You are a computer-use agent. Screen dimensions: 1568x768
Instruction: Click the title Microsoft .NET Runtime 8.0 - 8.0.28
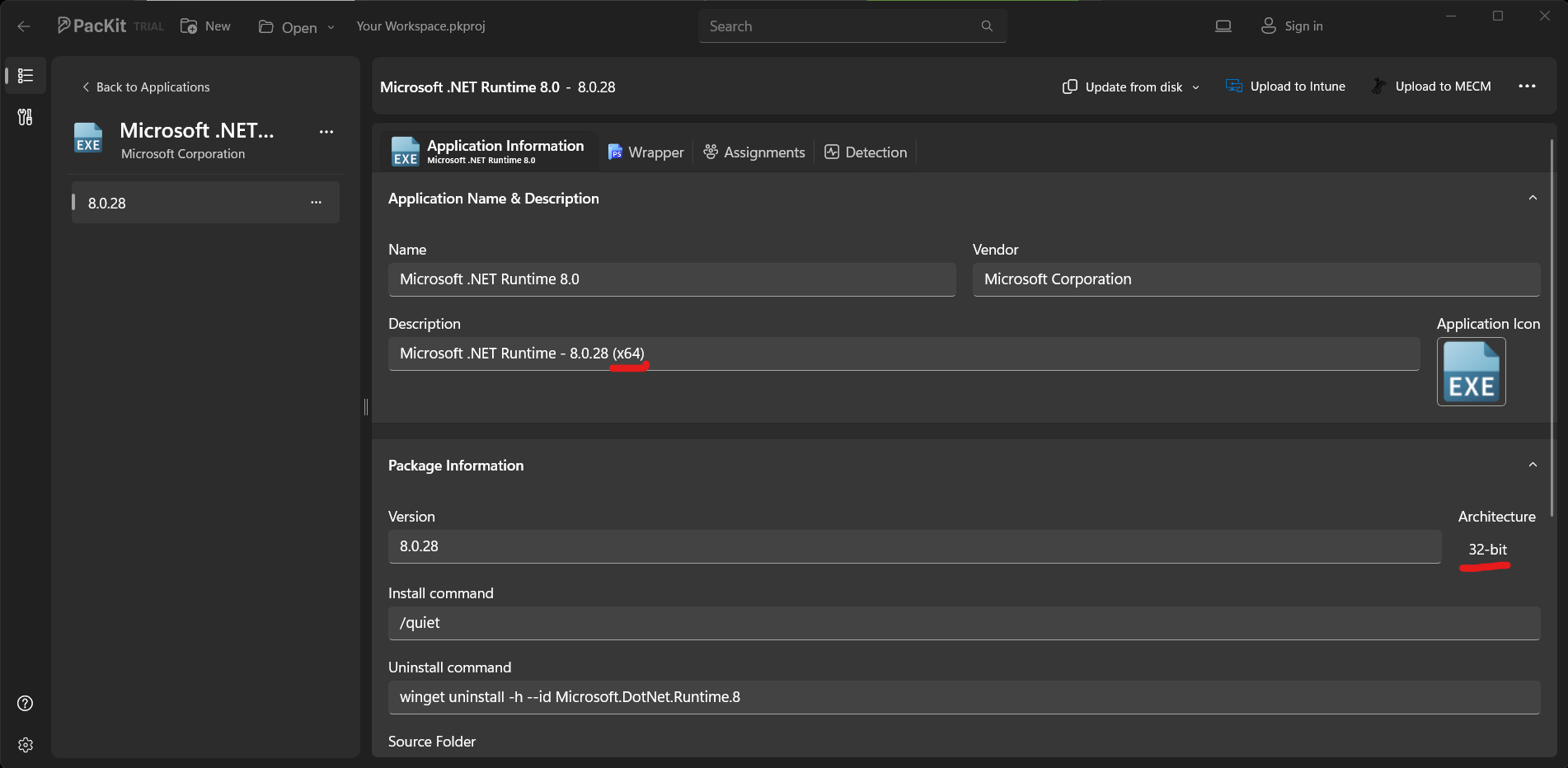[x=498, y=87]
